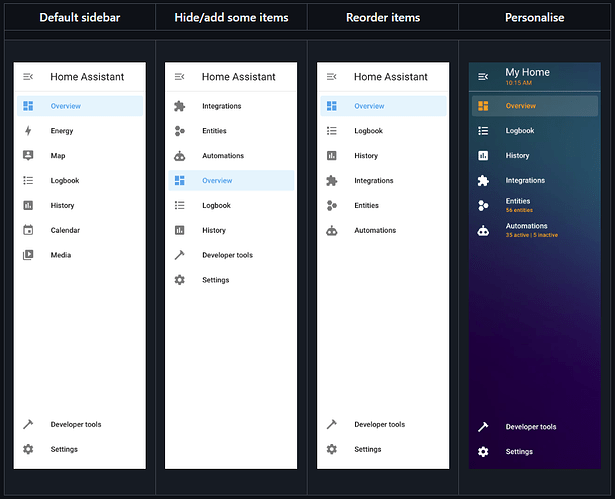The image size is (615, 499).
Task: Click Automations robot icon in Hide/add sidebar
Action: (x=180, y=156)
